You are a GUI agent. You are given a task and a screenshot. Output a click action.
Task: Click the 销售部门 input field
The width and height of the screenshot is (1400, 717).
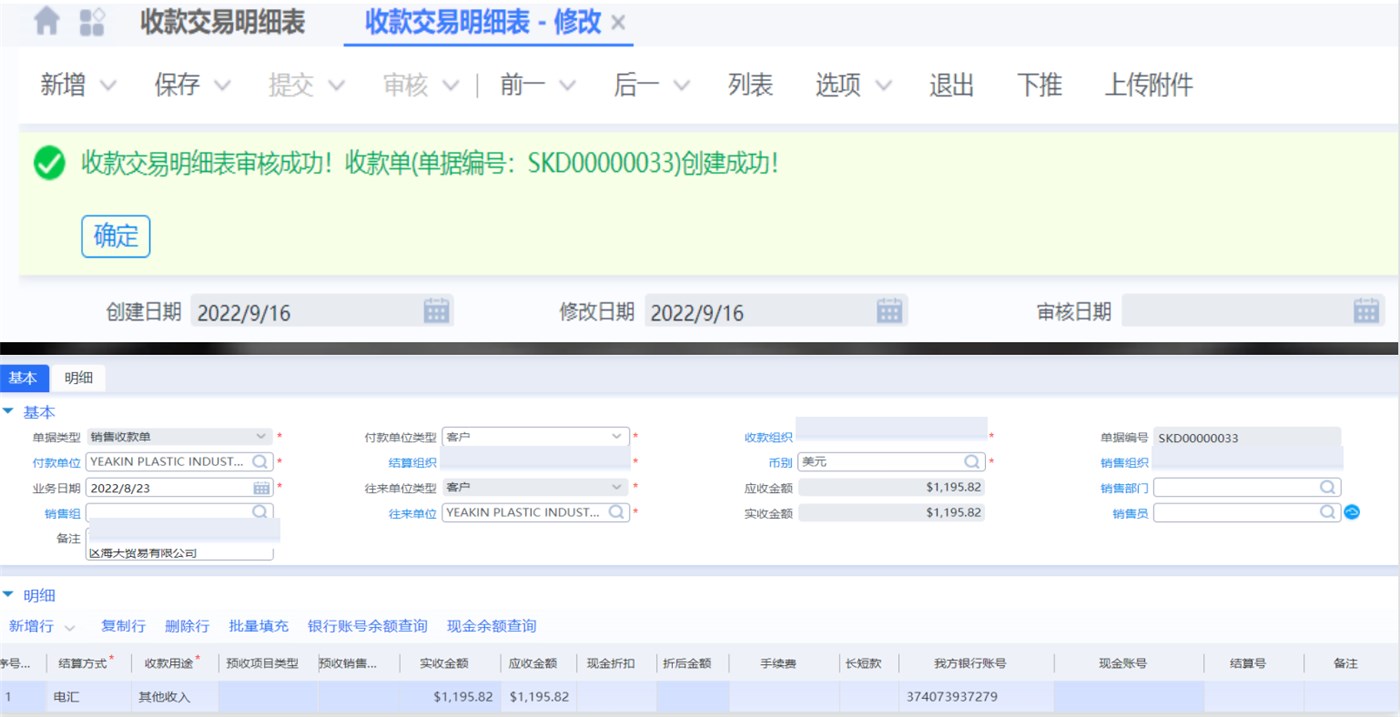pyautogui.click(x=1236, y=487)
